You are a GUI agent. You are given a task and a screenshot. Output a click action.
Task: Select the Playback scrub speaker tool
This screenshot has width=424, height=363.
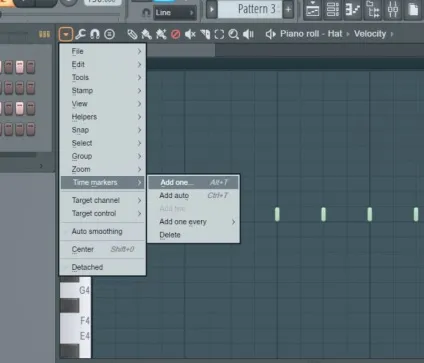pos(248,34)
